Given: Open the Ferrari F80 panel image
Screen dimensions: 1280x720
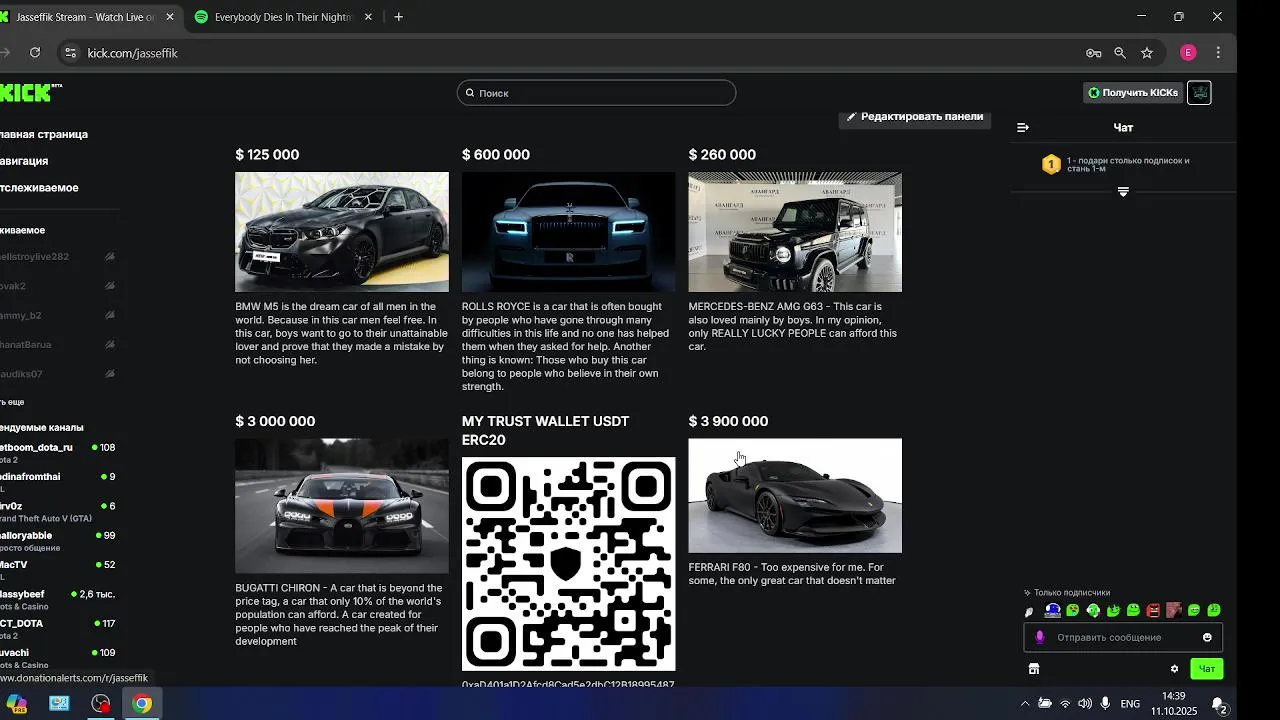Looking at the screenshot, I should tap(795, 495).
